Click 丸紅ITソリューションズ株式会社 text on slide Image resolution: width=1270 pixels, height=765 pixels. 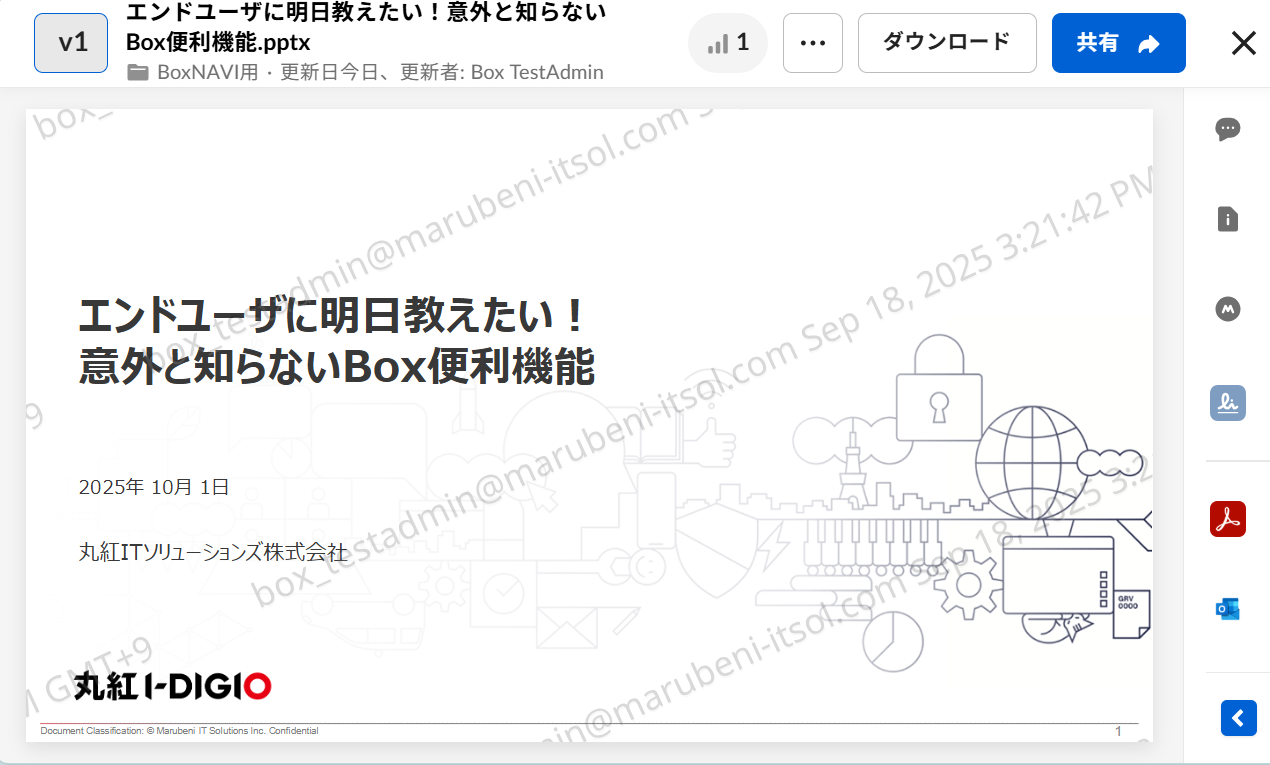(213, 551)
